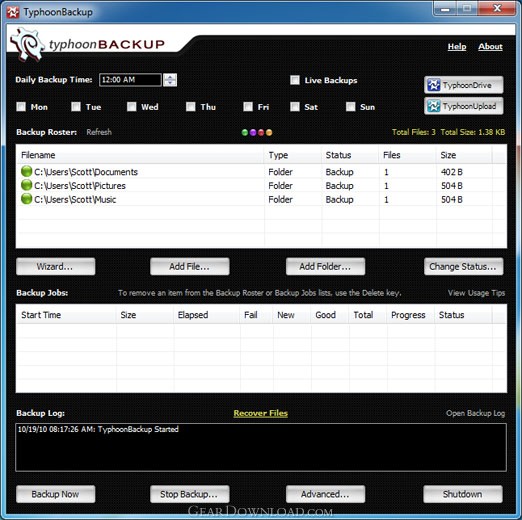Tick the Fri day checkbox
The height and width of the screenshot is (520, 522).
coord(248,107)
